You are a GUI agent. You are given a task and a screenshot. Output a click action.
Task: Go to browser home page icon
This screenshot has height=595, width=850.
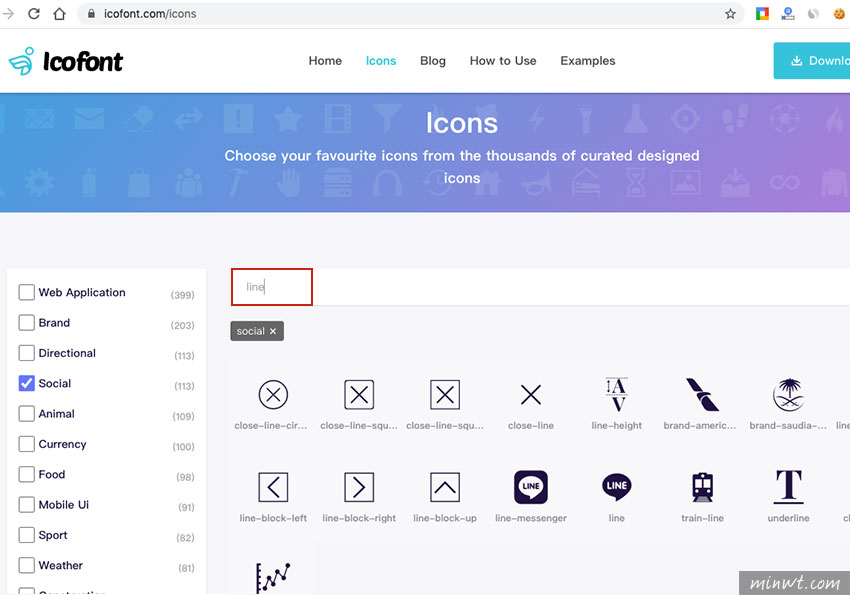pos(60,14)
